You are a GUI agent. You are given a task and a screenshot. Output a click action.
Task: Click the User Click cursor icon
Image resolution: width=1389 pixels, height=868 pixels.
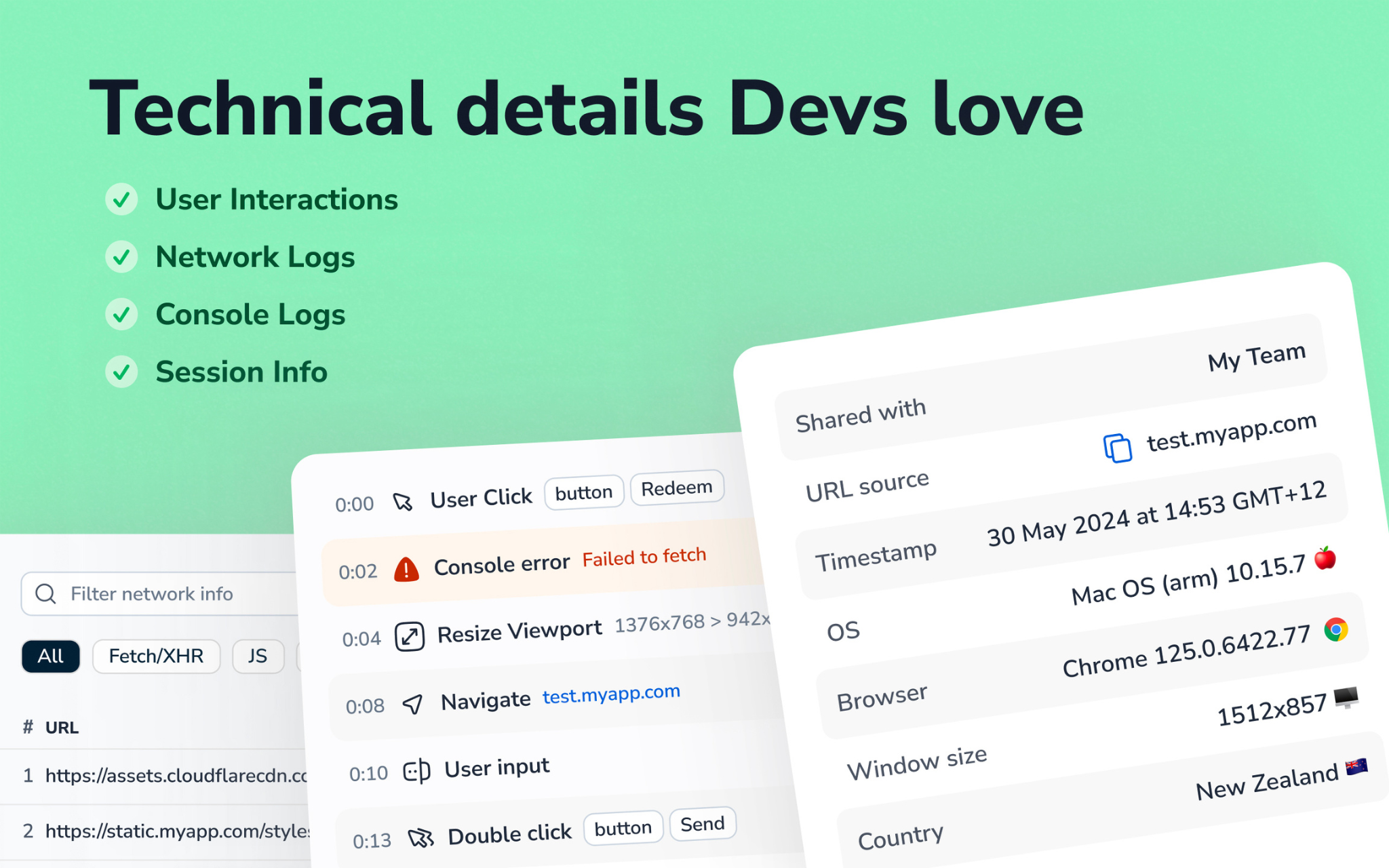click(403, 502)
